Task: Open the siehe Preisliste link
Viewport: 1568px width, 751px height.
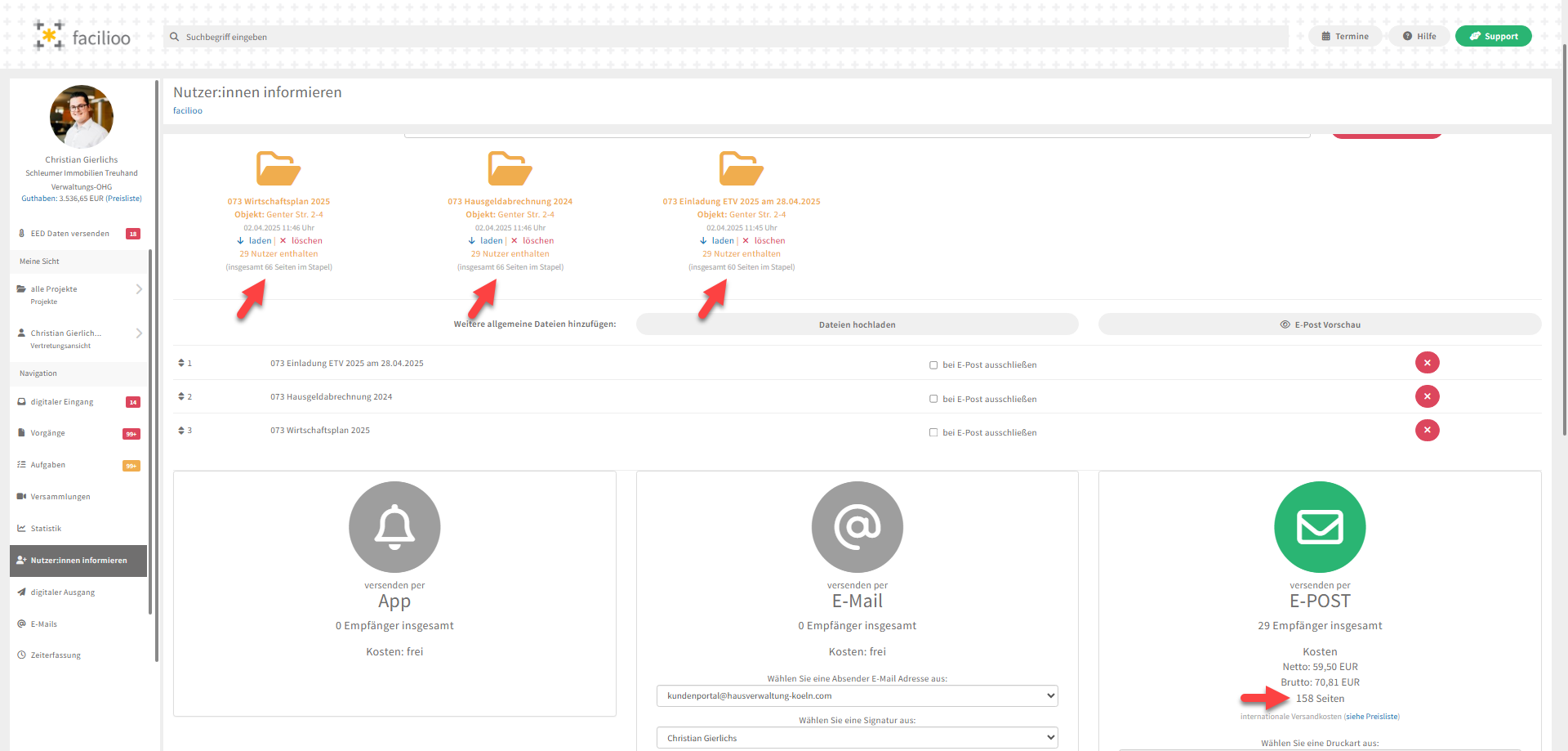Action: click(1371, 717)
